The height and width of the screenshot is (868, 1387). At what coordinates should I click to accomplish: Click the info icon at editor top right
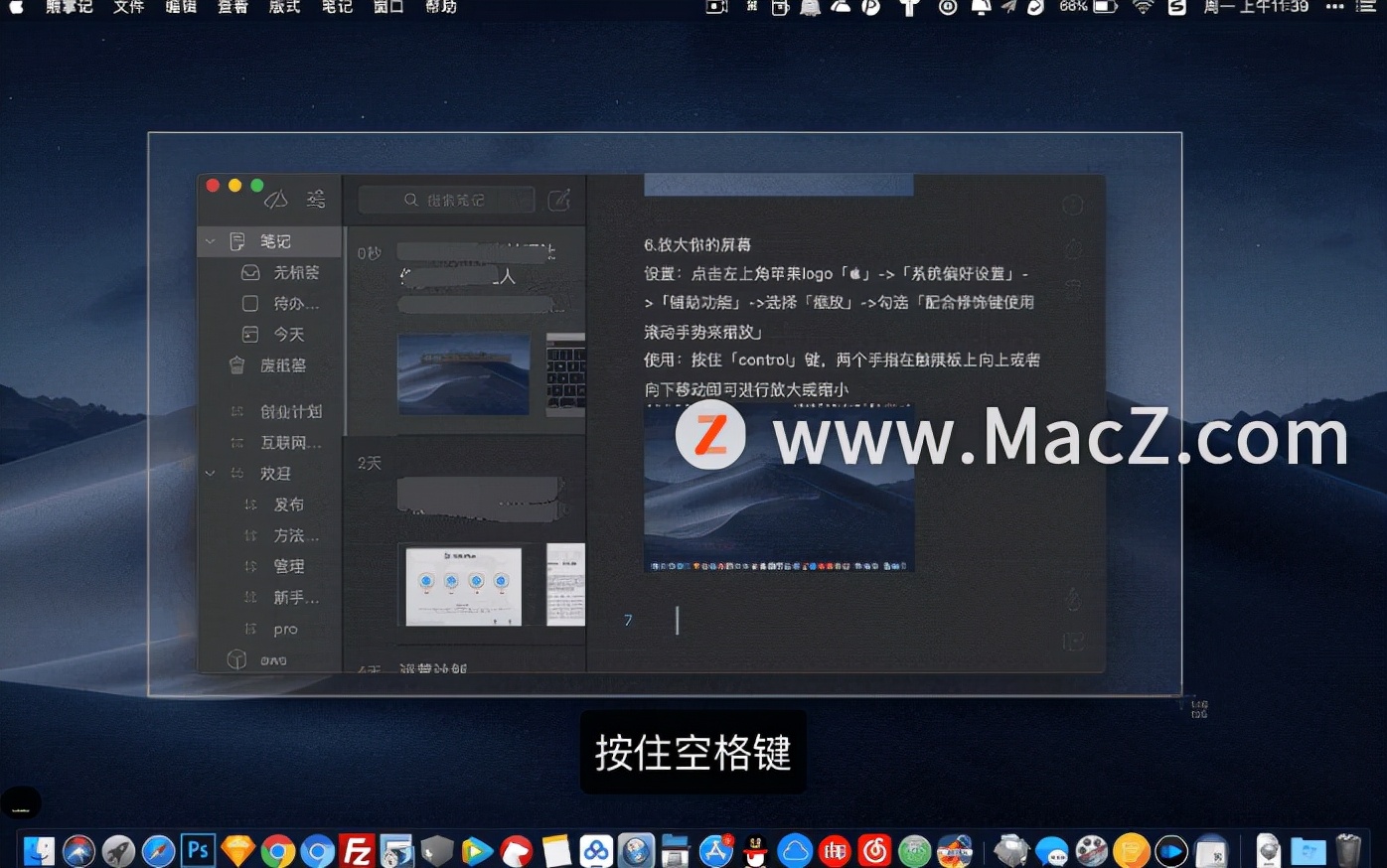1072,204
